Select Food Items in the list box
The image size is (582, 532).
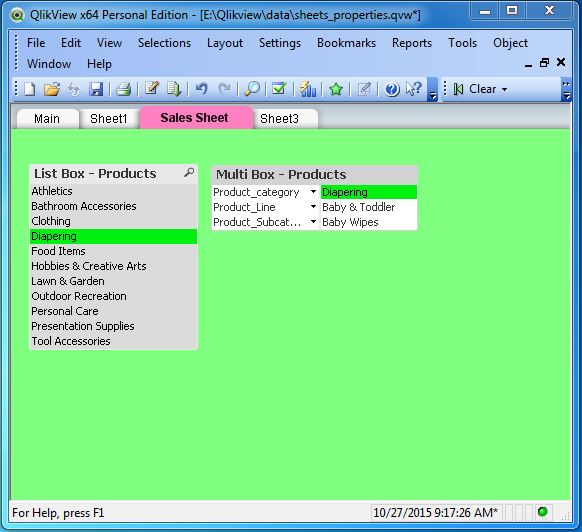(x=114, y=251)
